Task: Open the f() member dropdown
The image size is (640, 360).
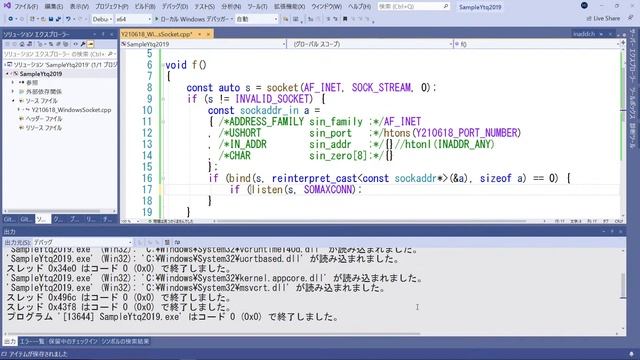Action: click(x=536, y=44)
